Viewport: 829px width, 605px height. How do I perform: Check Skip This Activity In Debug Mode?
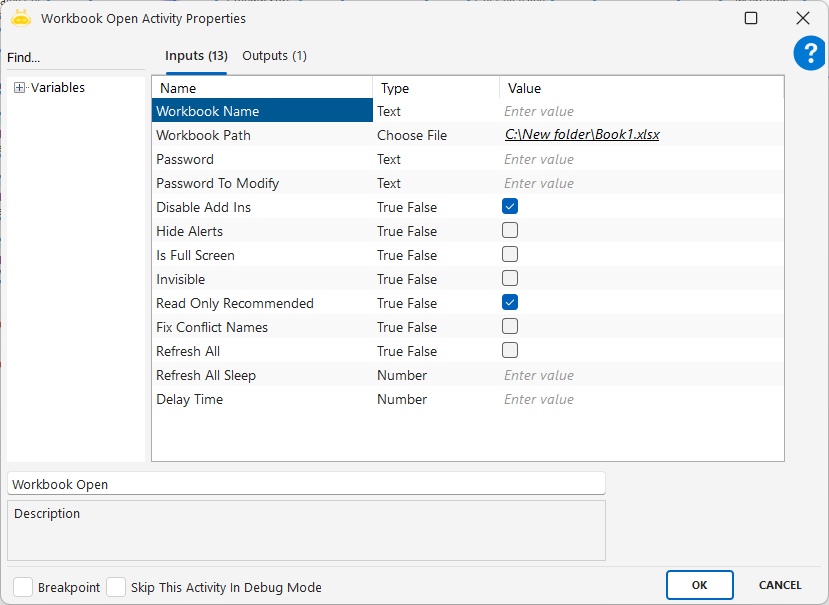point(116,587)
